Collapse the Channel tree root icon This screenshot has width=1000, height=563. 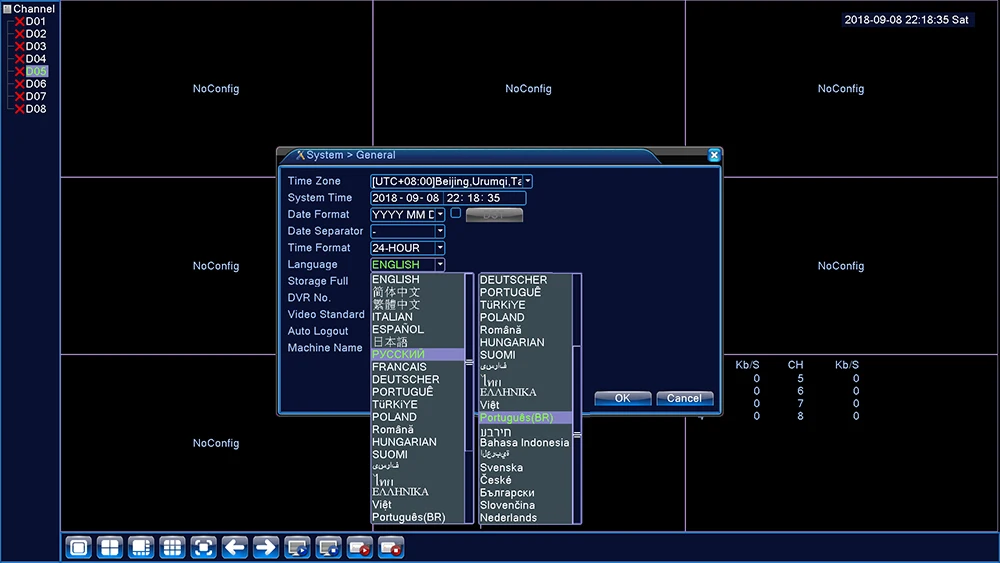coord(7,9)
